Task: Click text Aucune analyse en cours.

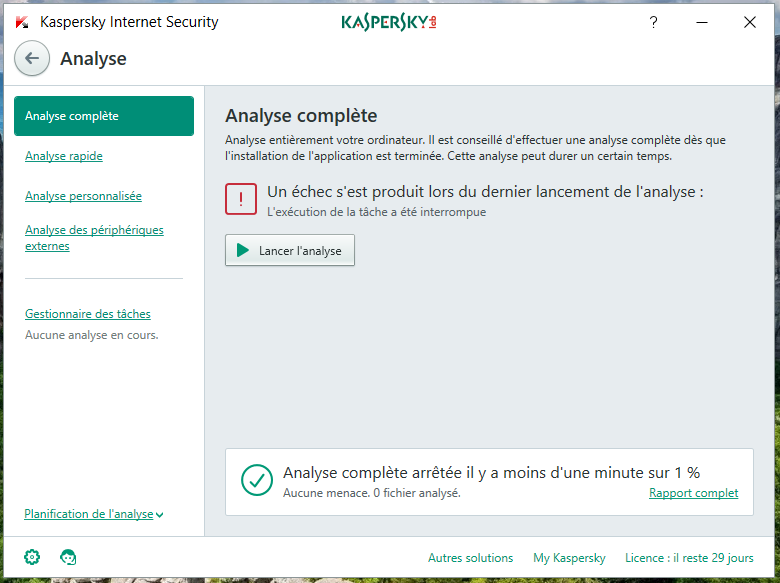Action: click(x=92, y=335)
